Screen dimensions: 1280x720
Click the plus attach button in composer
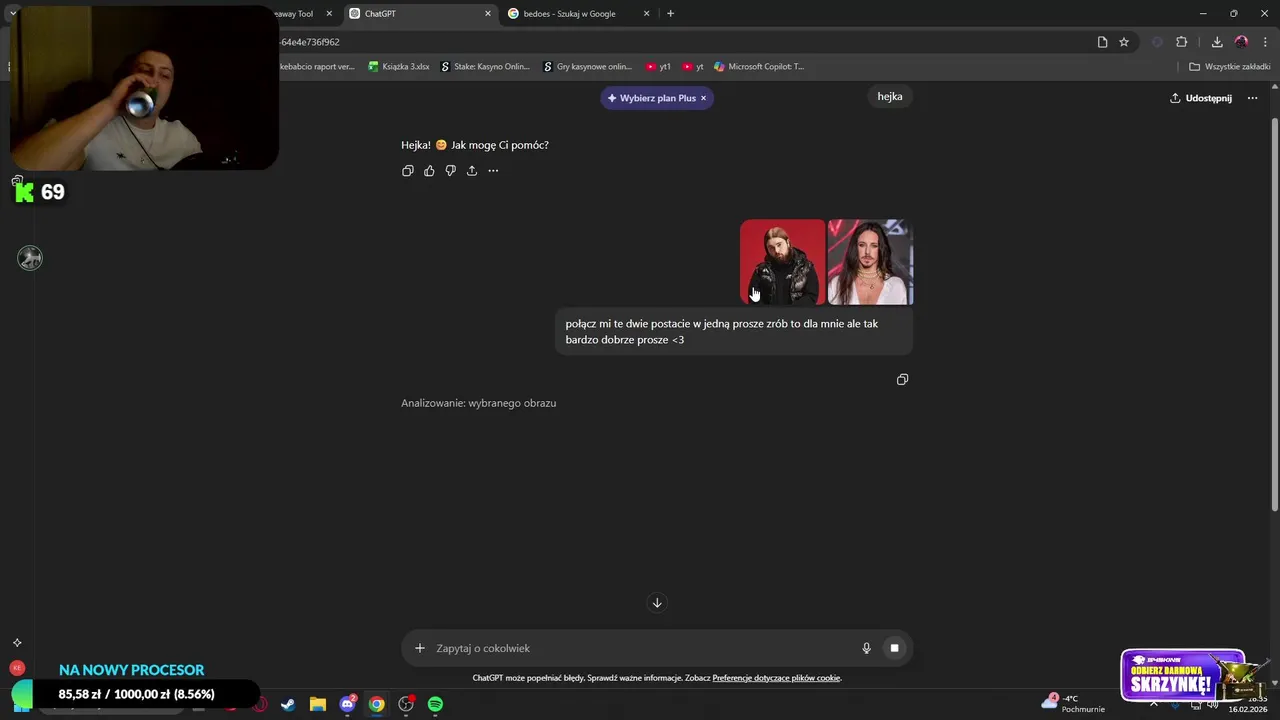(420, 648)
